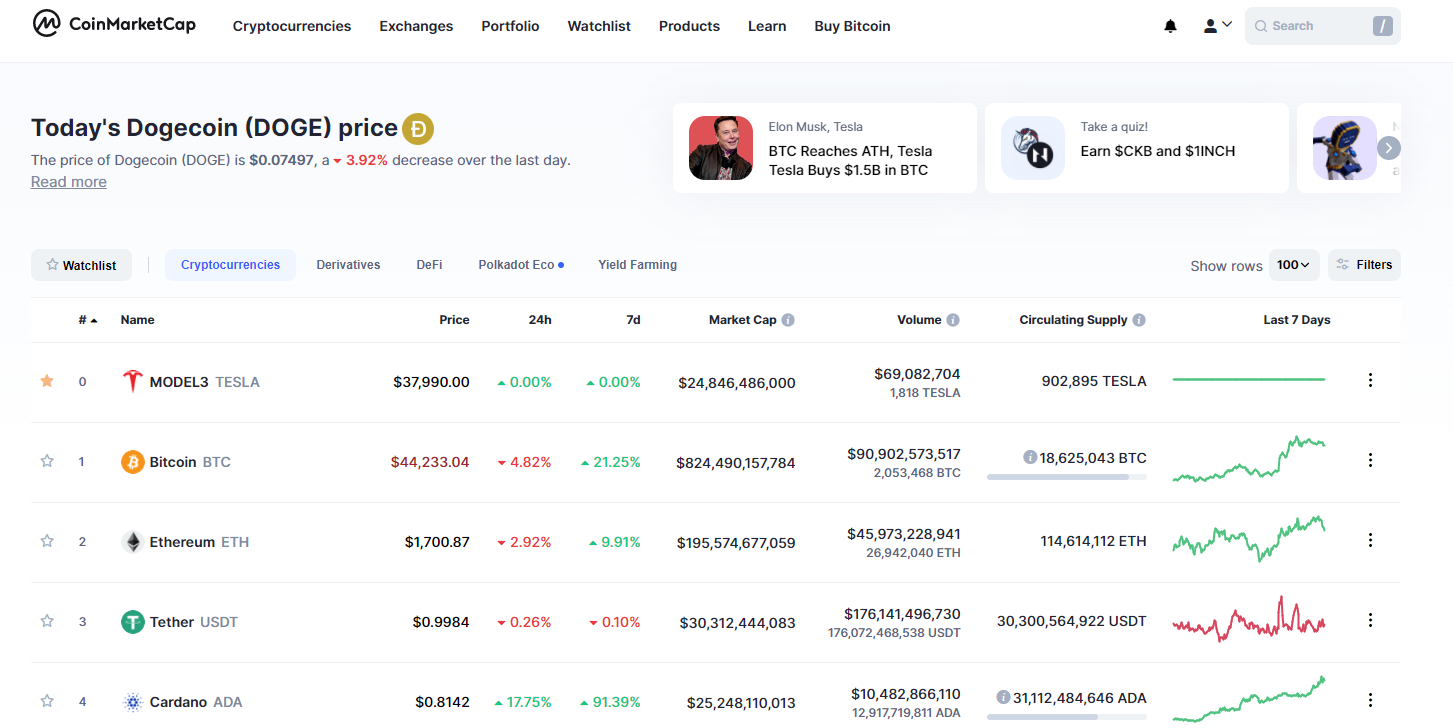Click the Market Cap info icon

(788, 320)
